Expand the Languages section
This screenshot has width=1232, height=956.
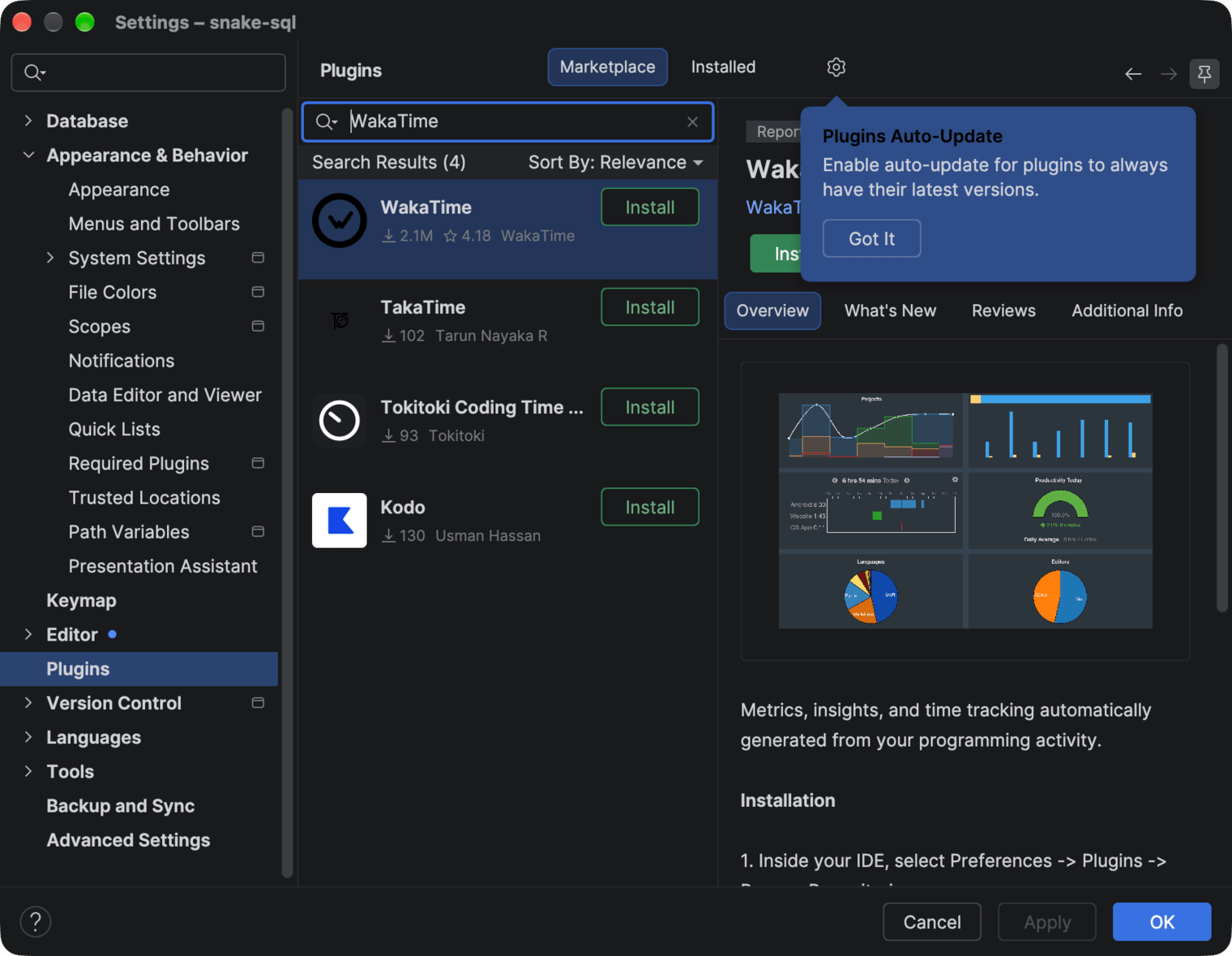tap(28, 737)
